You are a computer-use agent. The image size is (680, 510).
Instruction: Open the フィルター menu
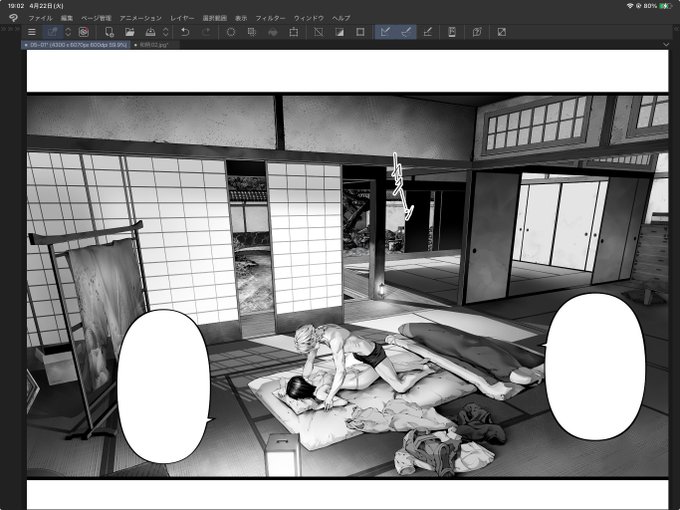270,18
